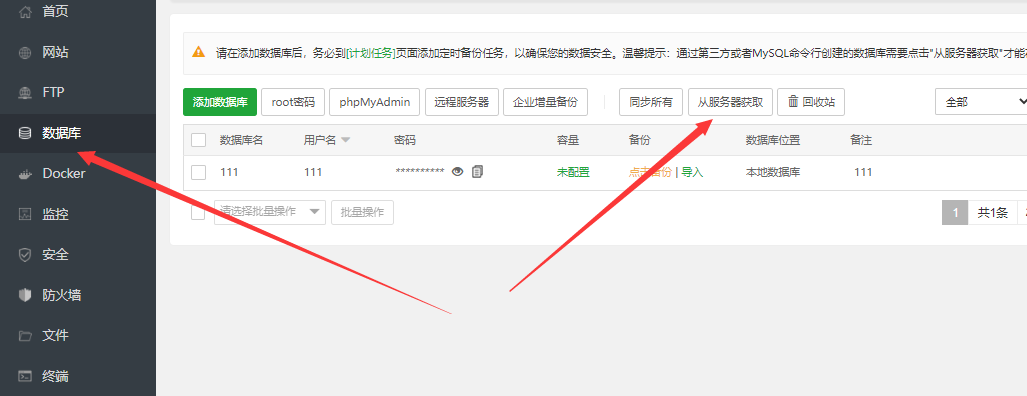The height and width of the screenshot is (396, 1027).
Task: Open the 网站 sidebar menu item
Action: click(x=78, y=52)
